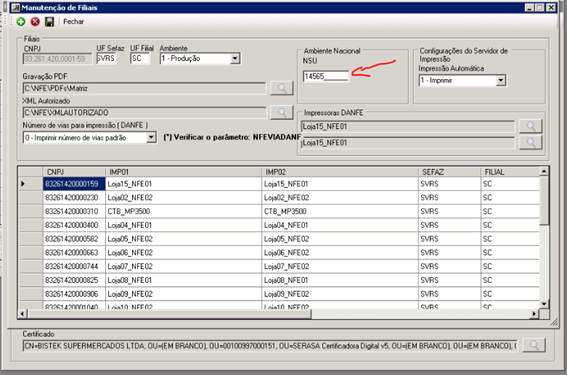Minimize the Manutenção de Filiais window
The image size is (567, 375).
pos(530,8)
